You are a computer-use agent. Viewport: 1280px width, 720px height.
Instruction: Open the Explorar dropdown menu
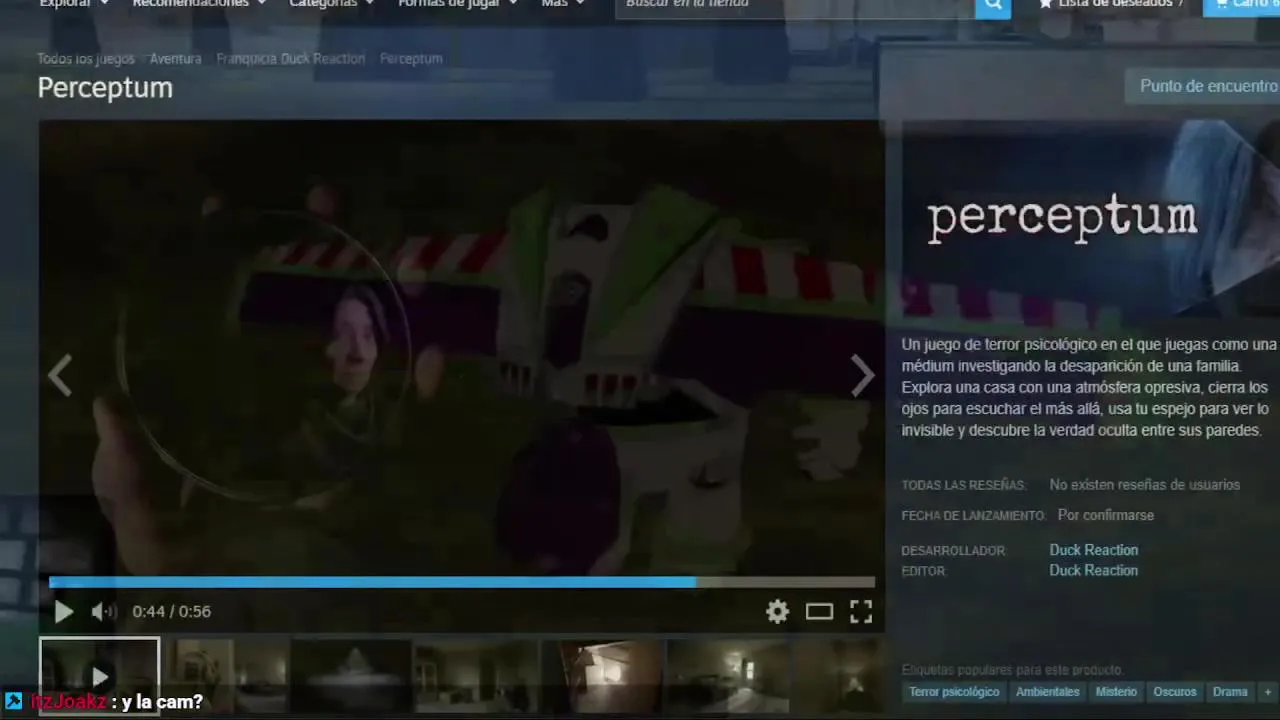tap(73, 4)
